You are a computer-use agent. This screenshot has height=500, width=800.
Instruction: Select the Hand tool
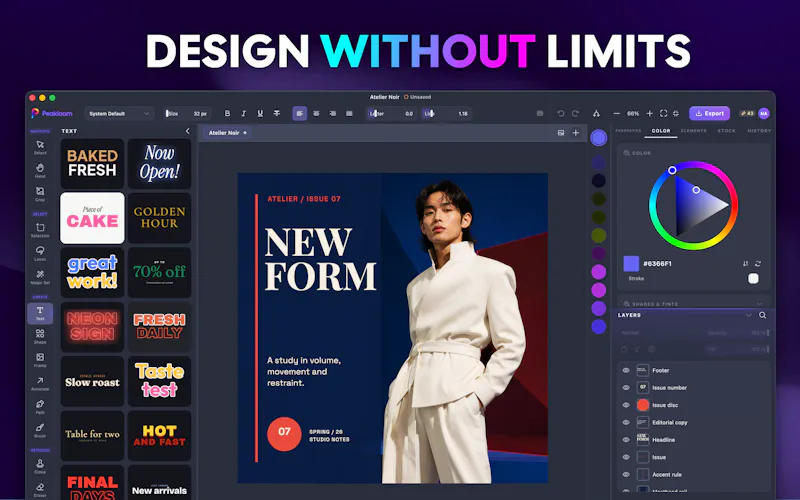40,170
